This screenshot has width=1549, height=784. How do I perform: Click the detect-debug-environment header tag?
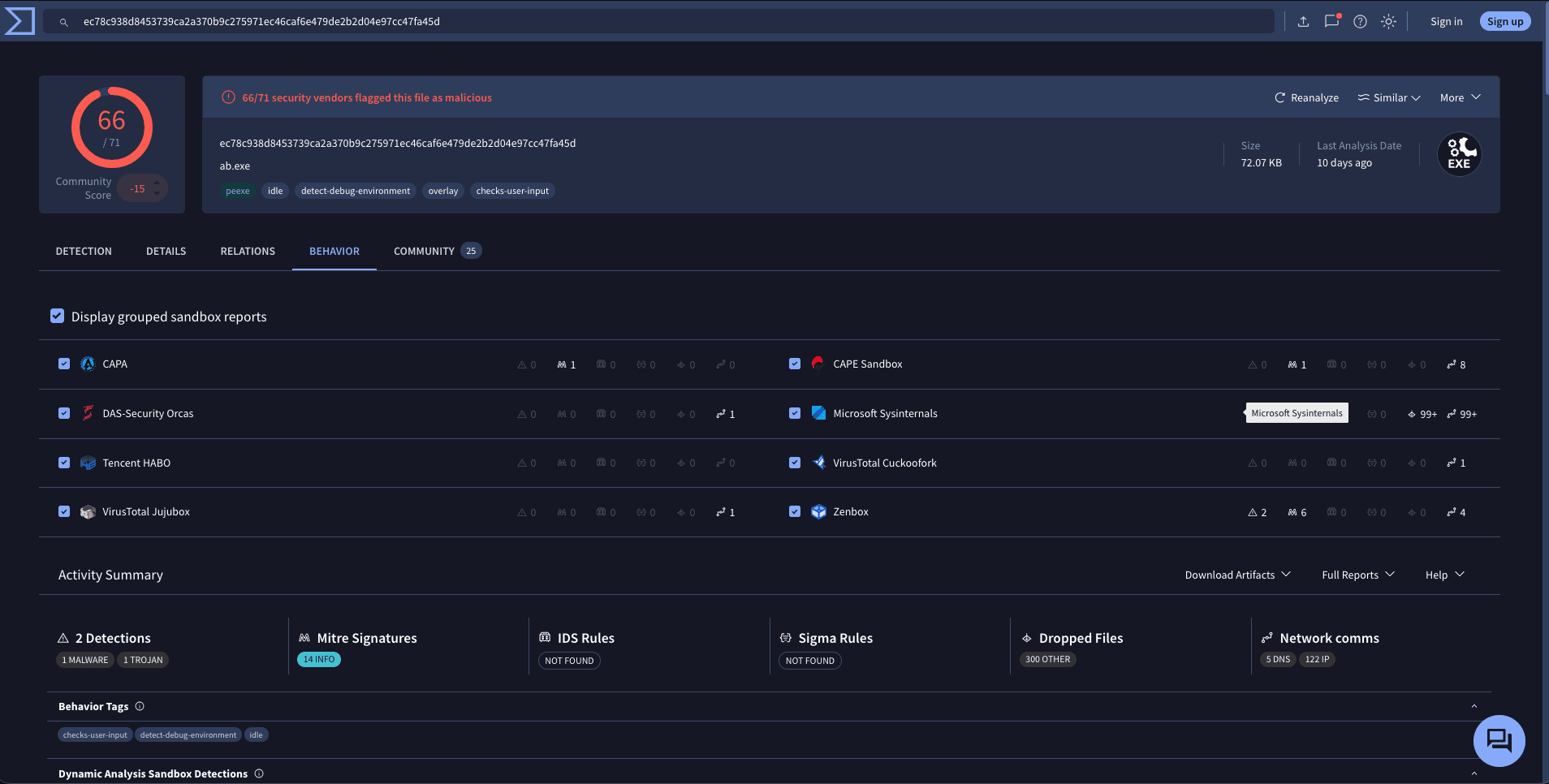click(x=356, y=192)
